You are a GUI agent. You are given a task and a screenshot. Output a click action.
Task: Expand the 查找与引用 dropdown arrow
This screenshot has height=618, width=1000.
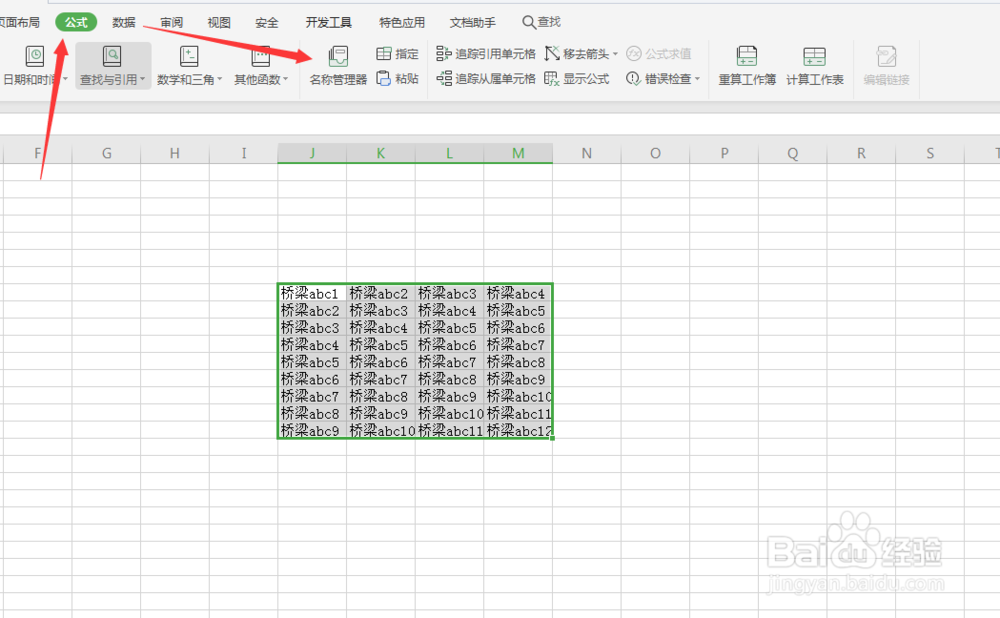[142, 79]
